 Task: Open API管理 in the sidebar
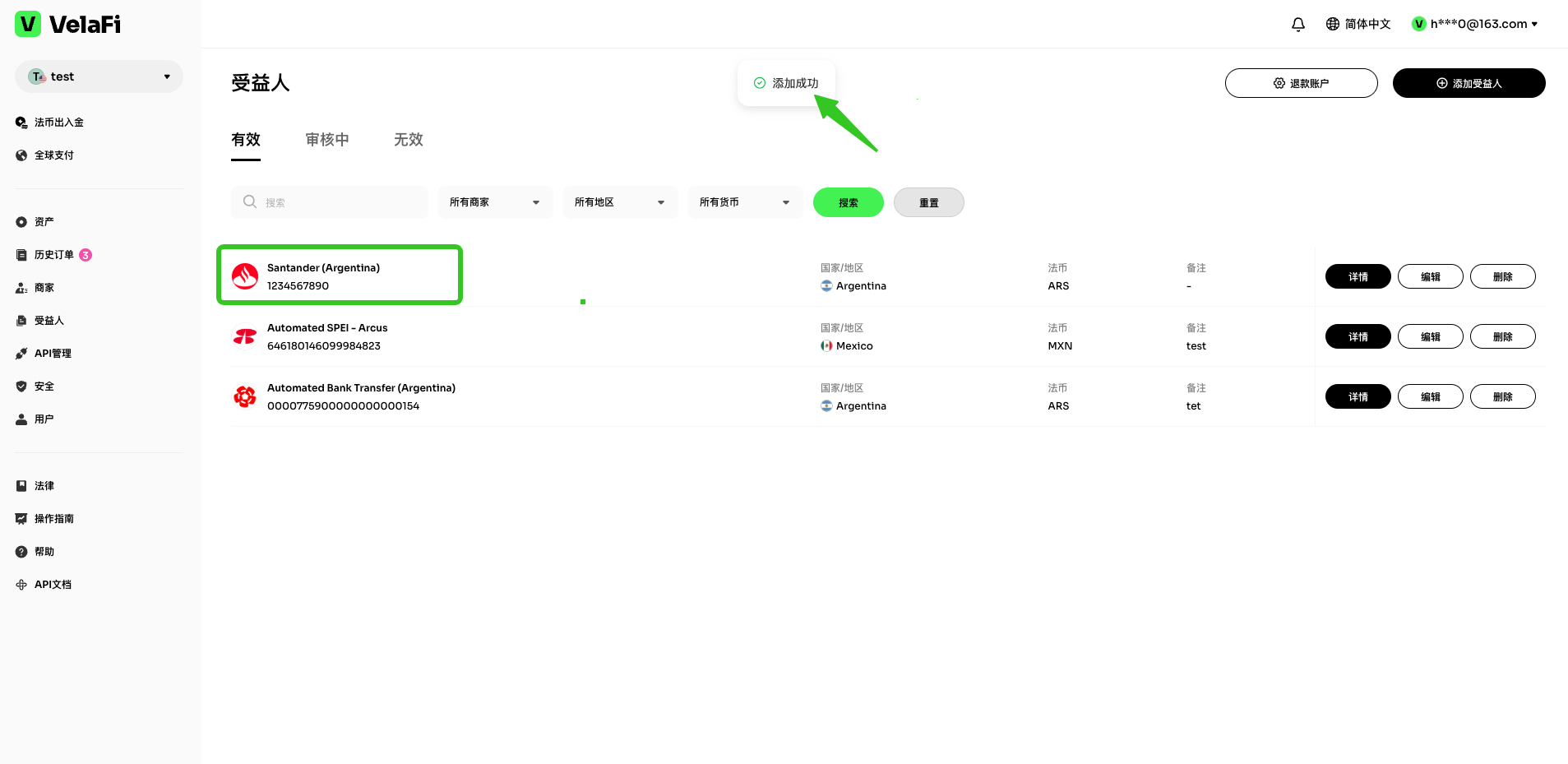pyautogui.click(x=53, y=354)
